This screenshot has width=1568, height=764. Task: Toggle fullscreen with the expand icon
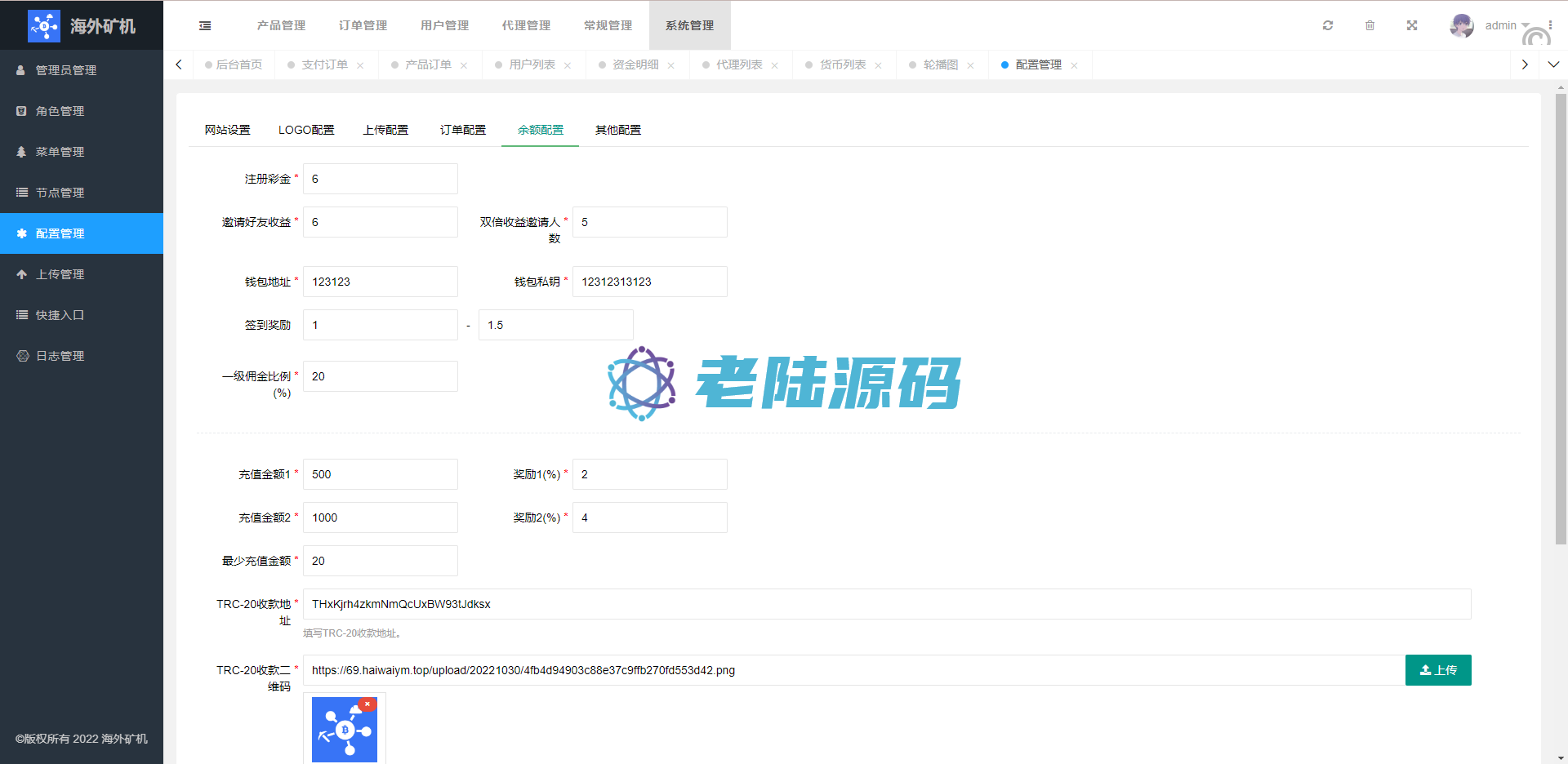pyautogui.click(x=1412, y=26)
